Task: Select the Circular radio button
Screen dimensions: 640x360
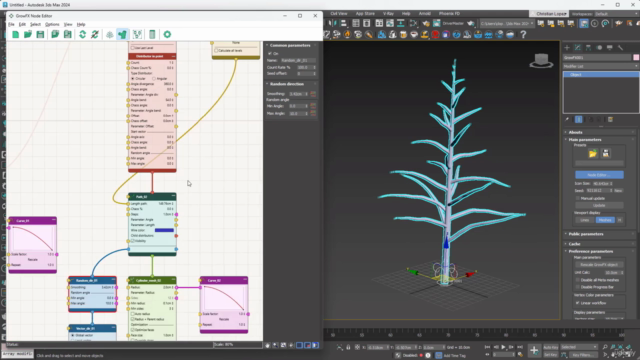Action: point(133,78)
